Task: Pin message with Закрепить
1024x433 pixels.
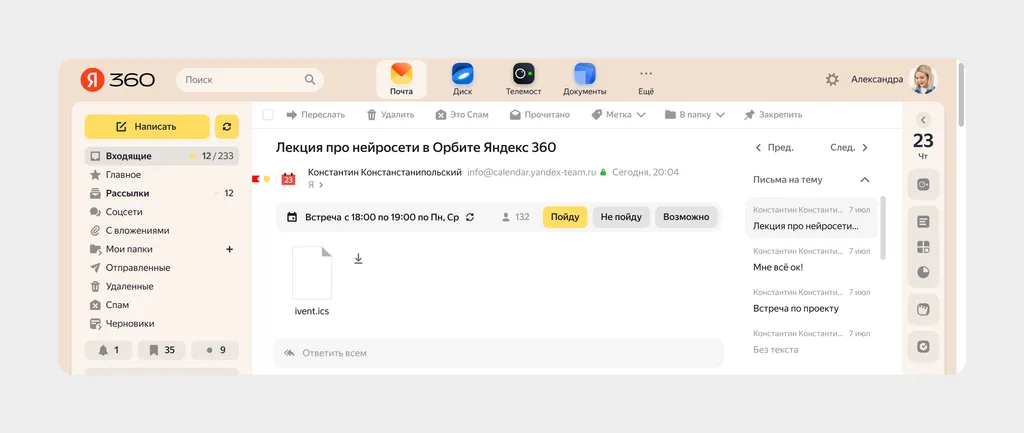Action: 773,115
